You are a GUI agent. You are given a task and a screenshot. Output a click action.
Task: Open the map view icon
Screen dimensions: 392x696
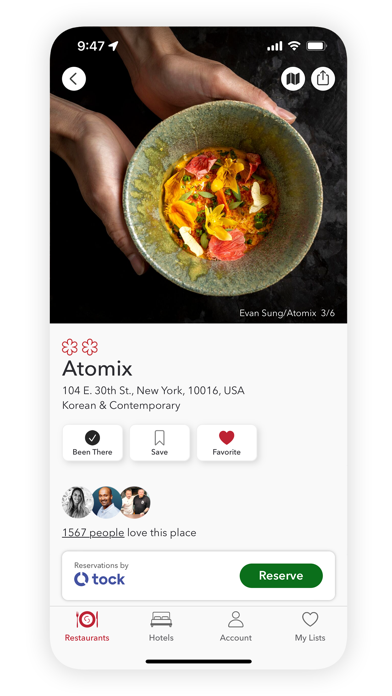[x=293, y=79]
